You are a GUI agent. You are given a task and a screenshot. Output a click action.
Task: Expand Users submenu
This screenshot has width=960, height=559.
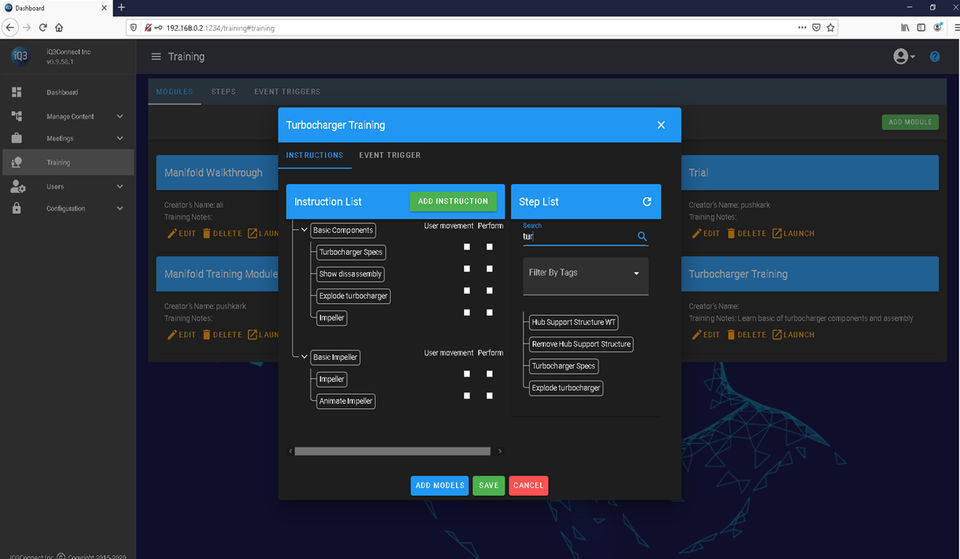[119, 186]
